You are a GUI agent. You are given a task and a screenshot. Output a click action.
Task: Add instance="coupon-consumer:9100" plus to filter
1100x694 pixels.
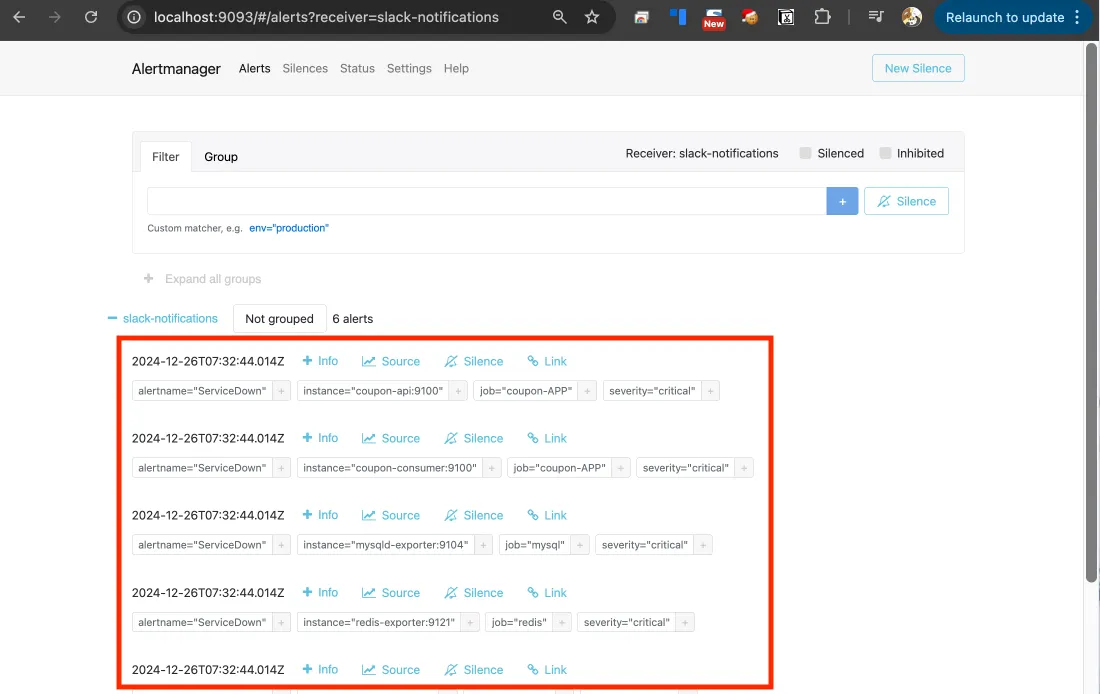(x=492, y=468)
